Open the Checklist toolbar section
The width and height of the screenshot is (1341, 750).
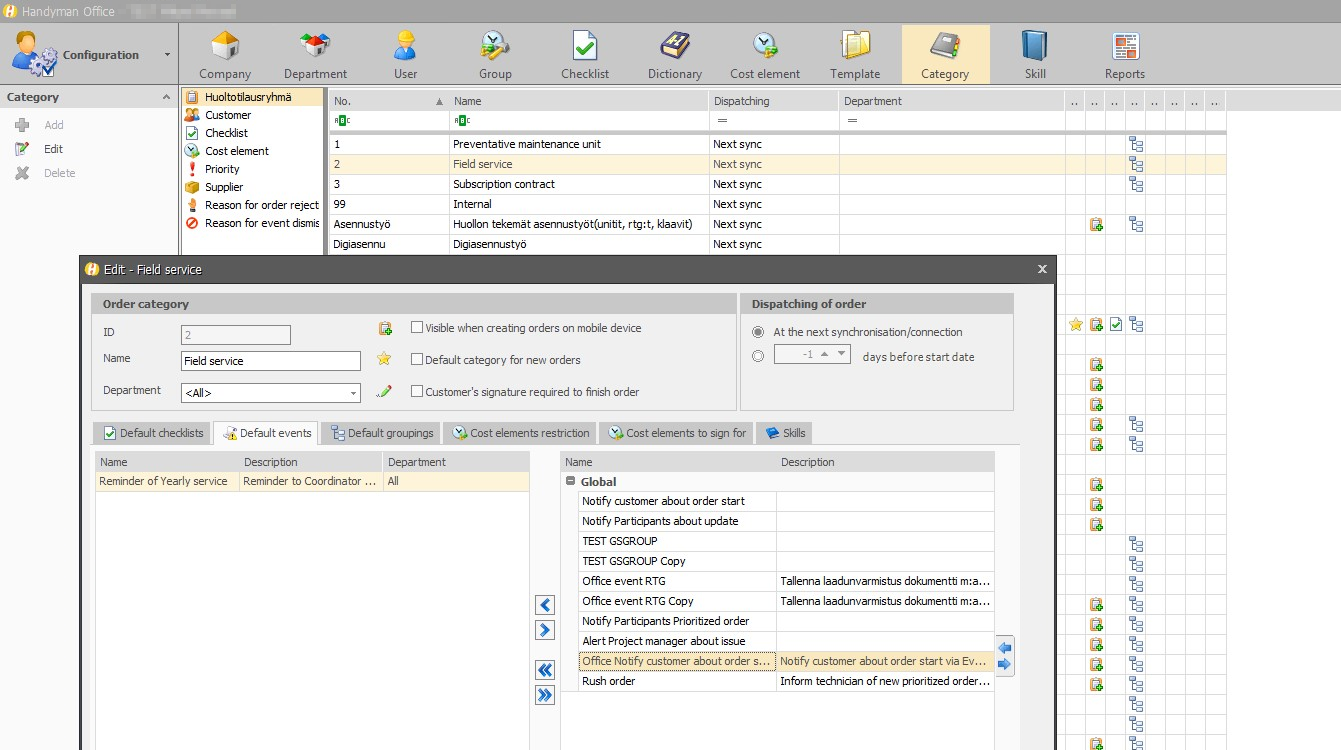(585, 55)
